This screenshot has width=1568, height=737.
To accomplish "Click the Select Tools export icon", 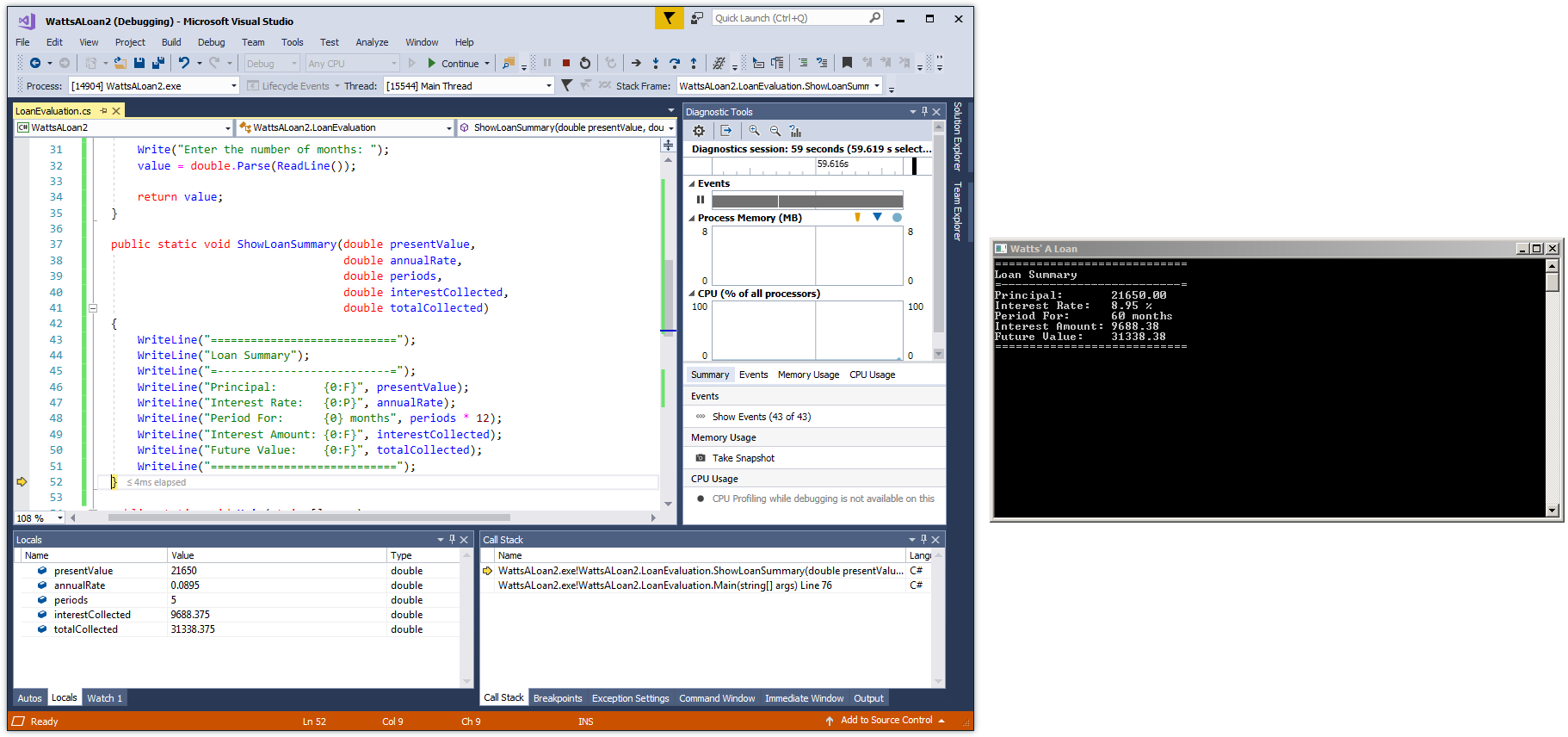I will point(726,131).
